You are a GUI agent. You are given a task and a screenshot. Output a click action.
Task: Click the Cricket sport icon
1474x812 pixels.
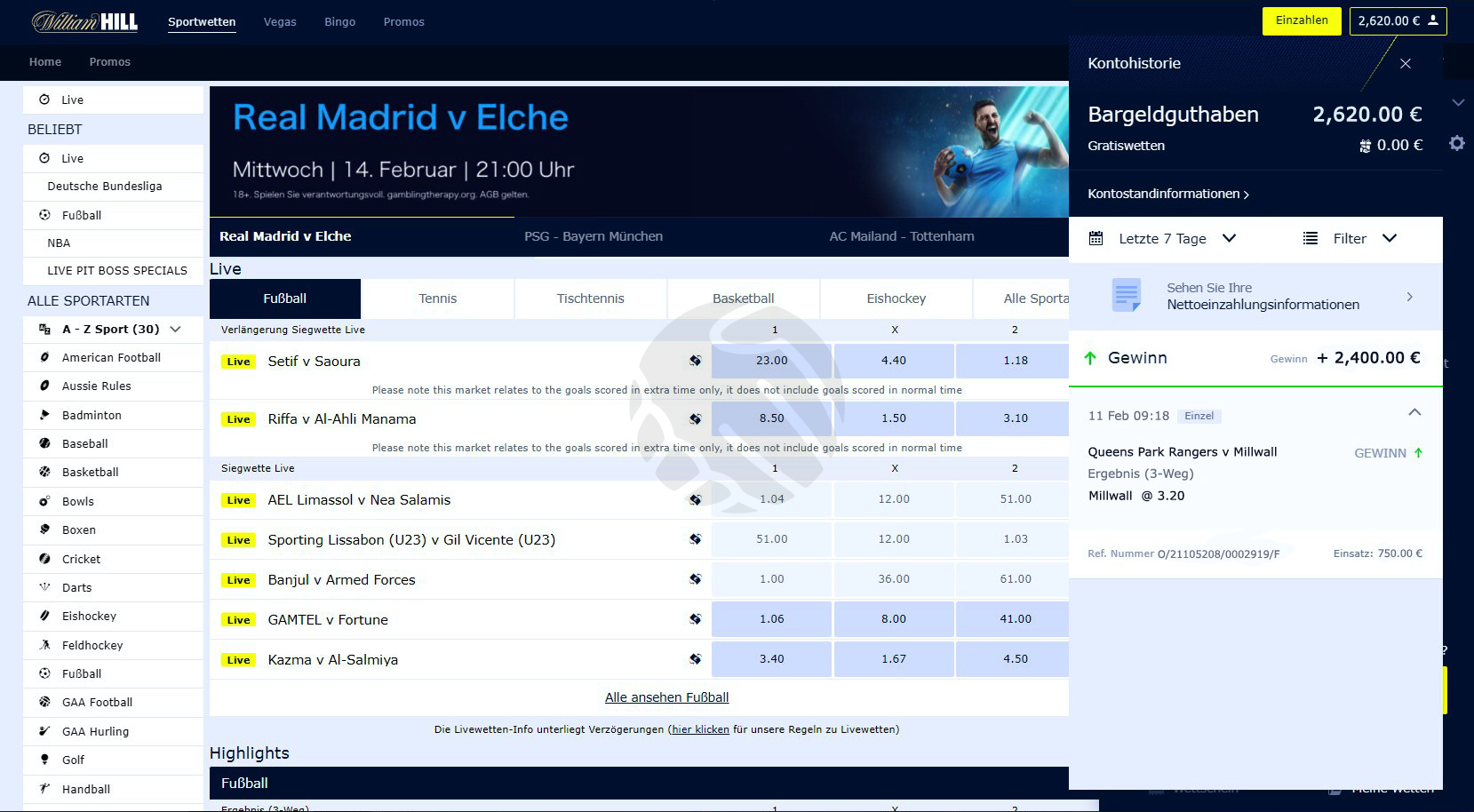44,559
